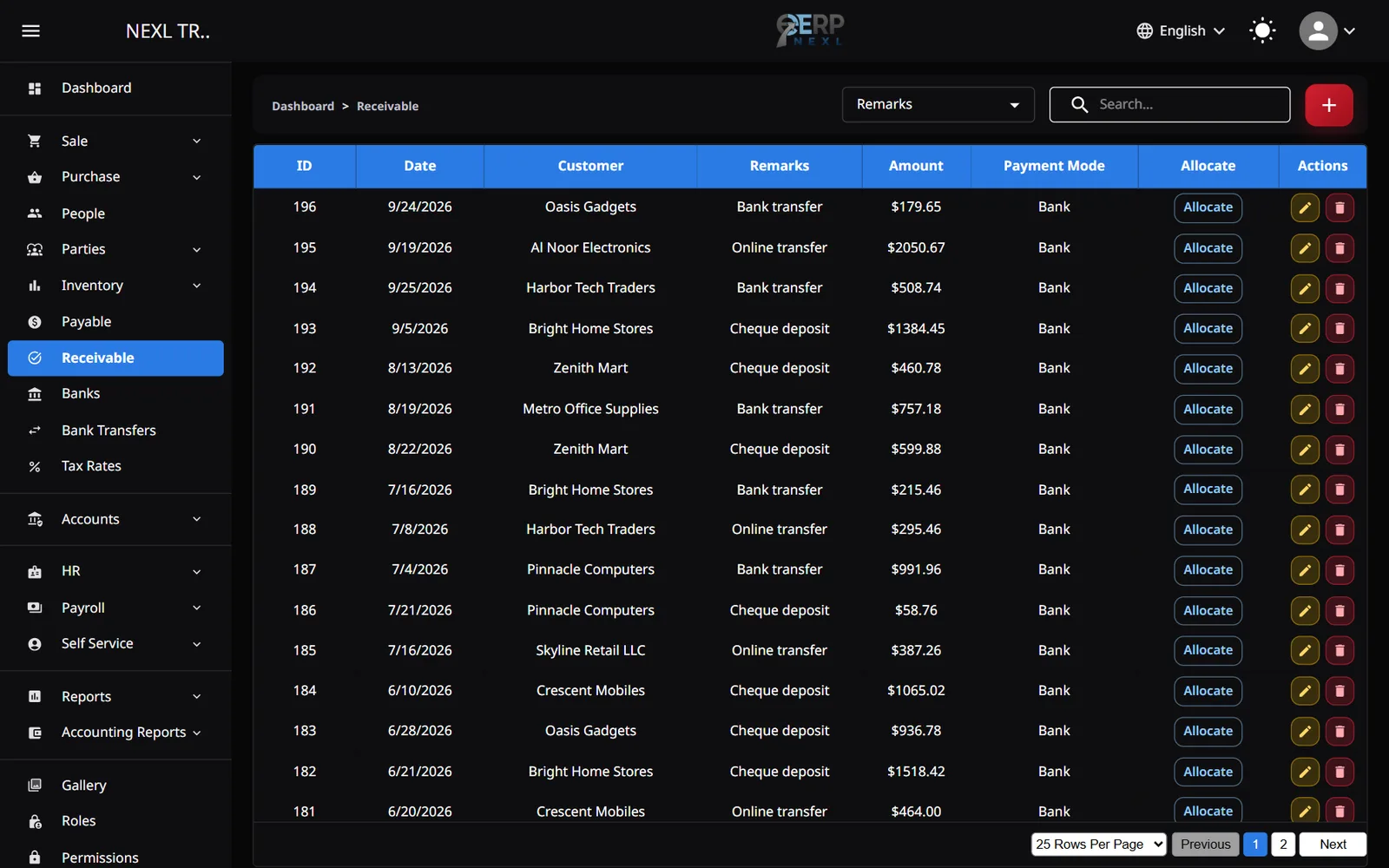Go to page 2
The image size is (1389, 868).
coord(1283,845)
